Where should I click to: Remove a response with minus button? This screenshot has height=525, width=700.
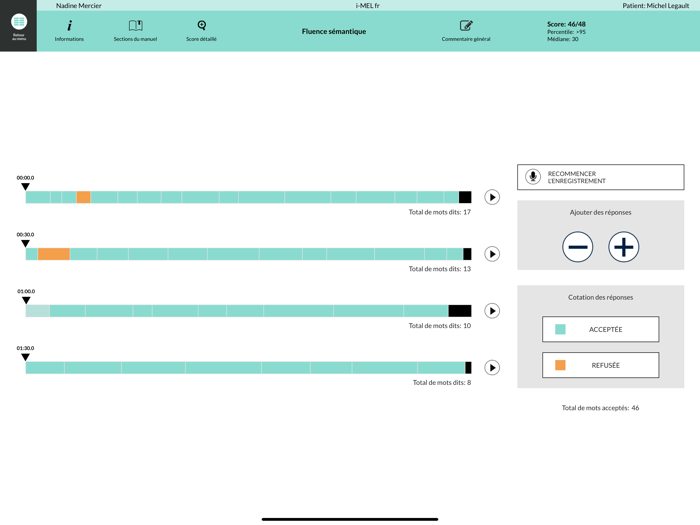tap(578, 247)
